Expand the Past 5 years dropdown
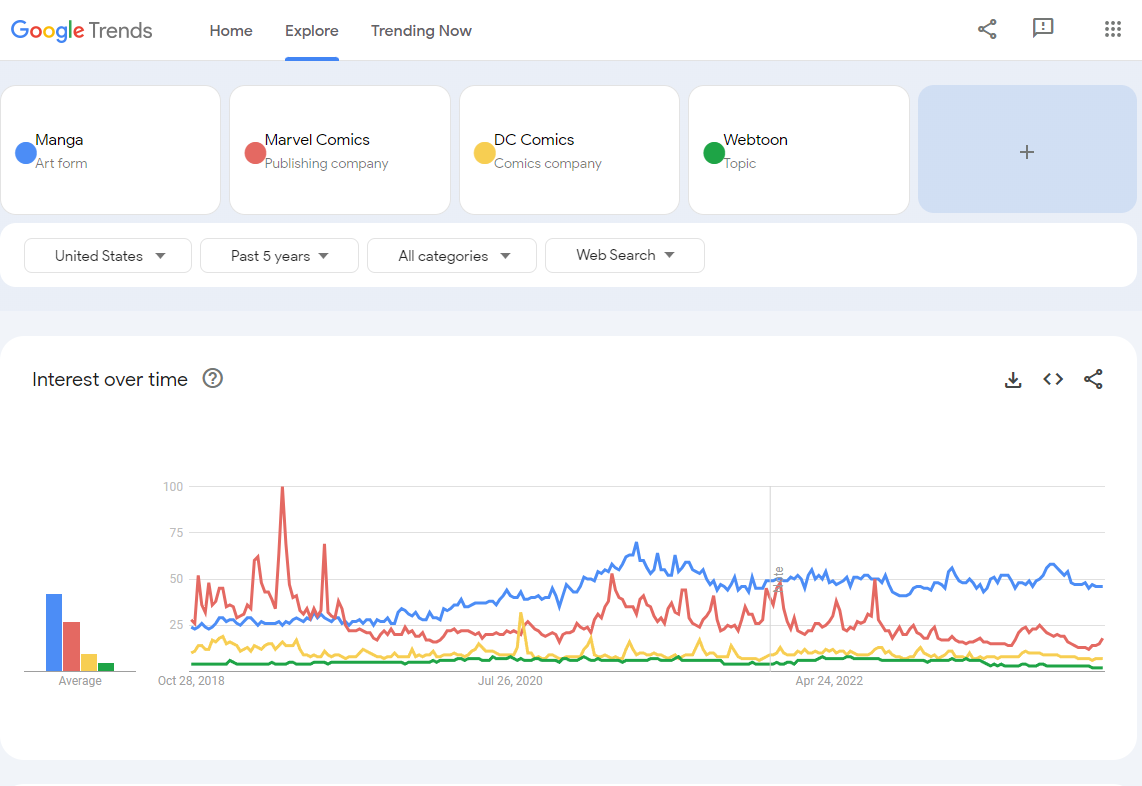The width and height of the screenshot is (1142, 786). point(279,256)
